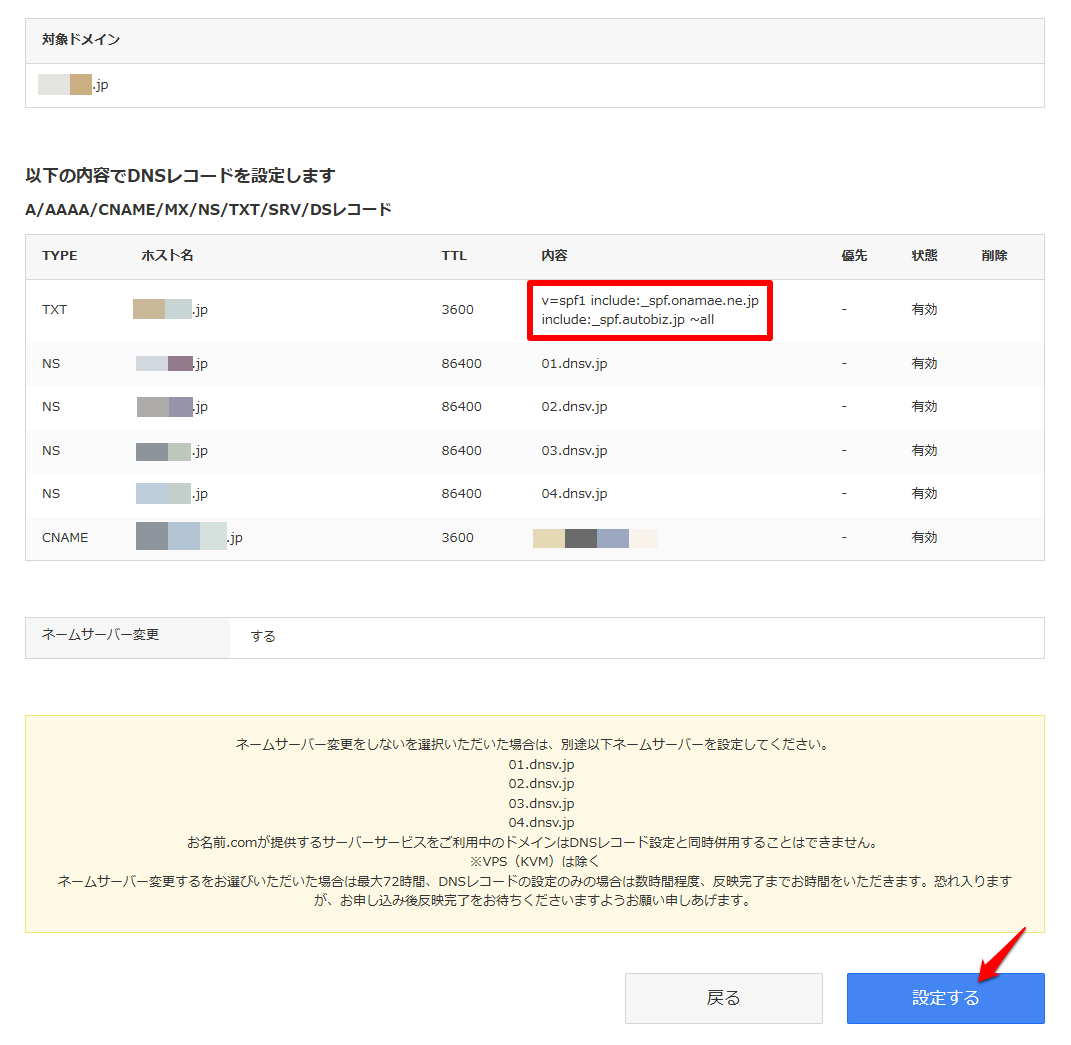1071x1045 pixels.
Task: Click the ネームサーバー変更 label
Action: click(100, 635)
